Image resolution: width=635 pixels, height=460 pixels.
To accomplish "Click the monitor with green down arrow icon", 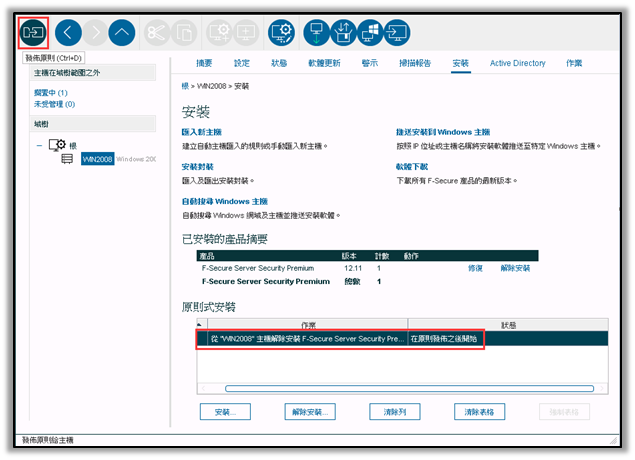I will (x=316, y=32).
